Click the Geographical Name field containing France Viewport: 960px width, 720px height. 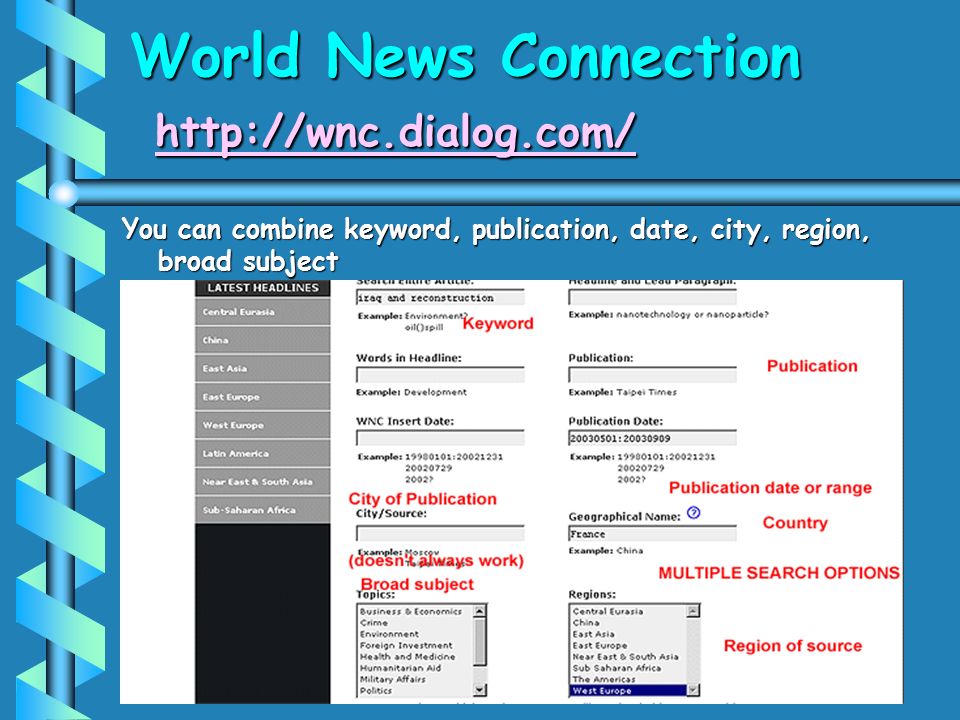tap(652, 533)
